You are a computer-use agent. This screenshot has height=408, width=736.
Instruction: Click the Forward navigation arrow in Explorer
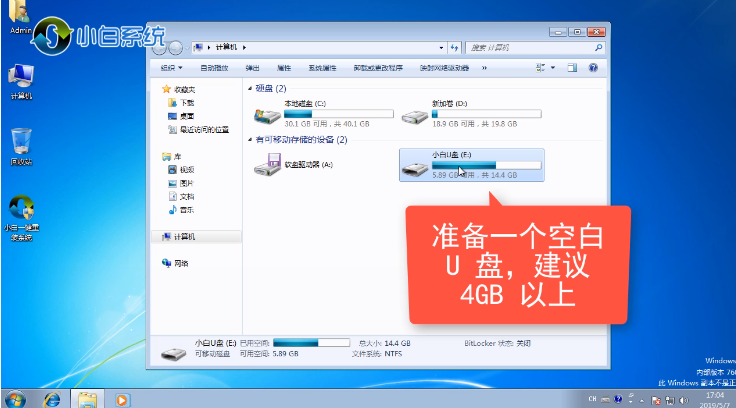176,47
